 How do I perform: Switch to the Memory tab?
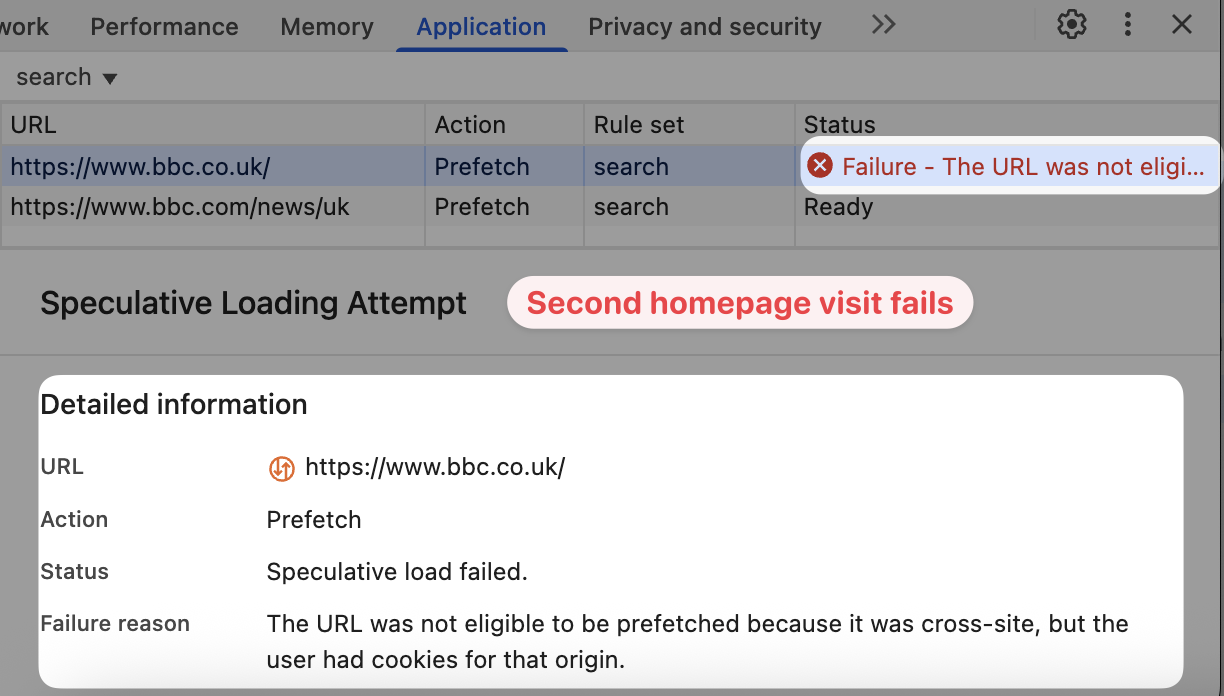pyautogui.click(x=327, y=27)
